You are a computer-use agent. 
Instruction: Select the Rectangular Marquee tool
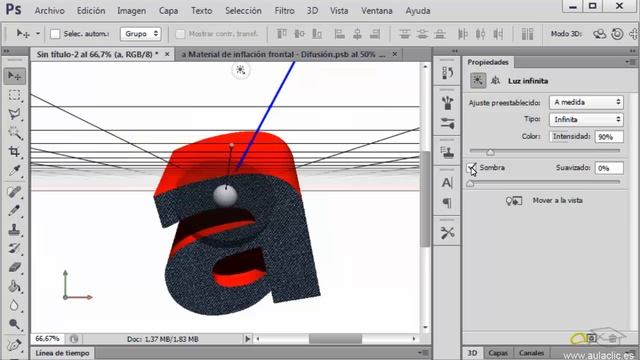point(15,95)
